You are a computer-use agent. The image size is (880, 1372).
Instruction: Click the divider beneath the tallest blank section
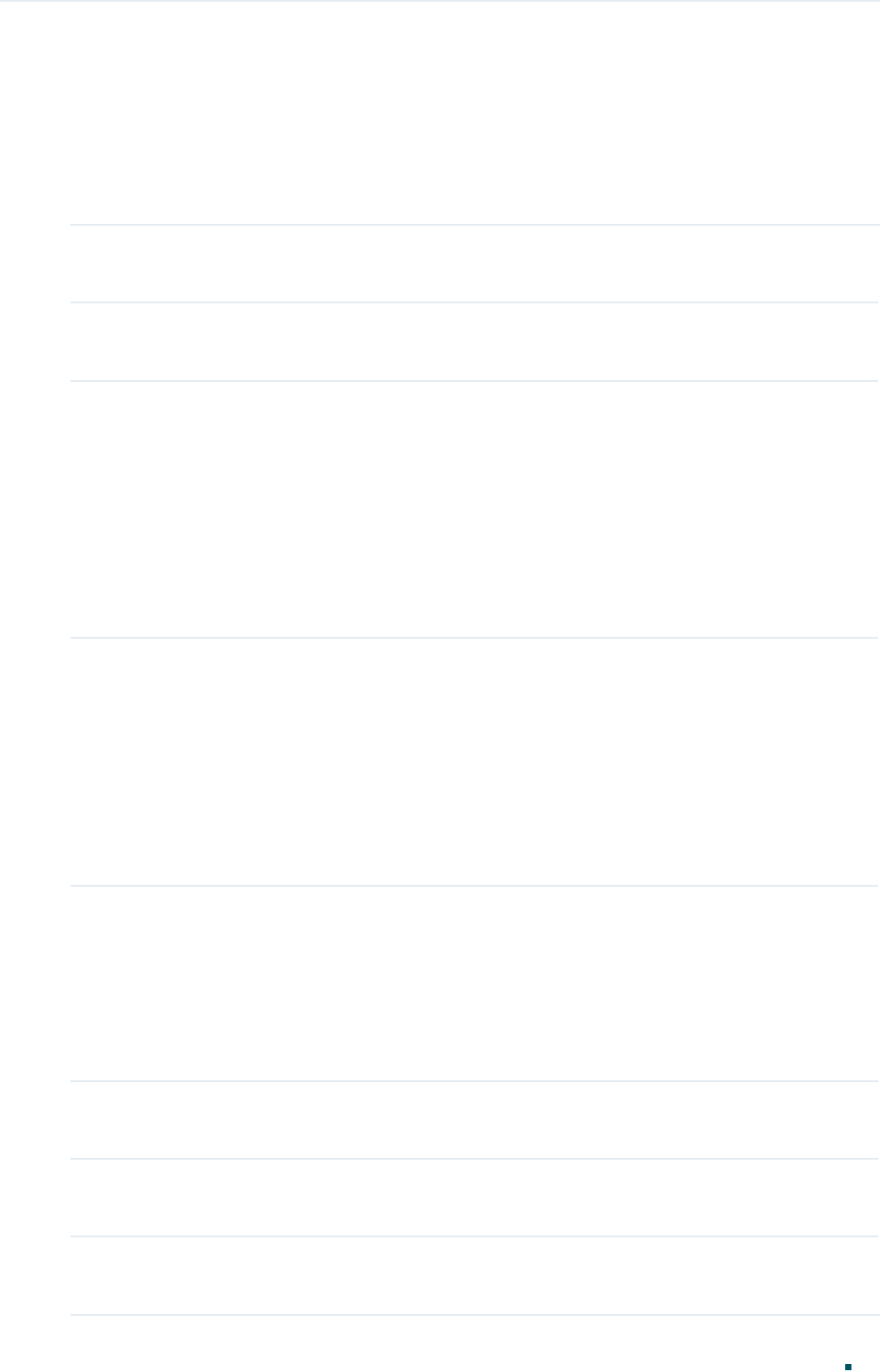point(474,638)
